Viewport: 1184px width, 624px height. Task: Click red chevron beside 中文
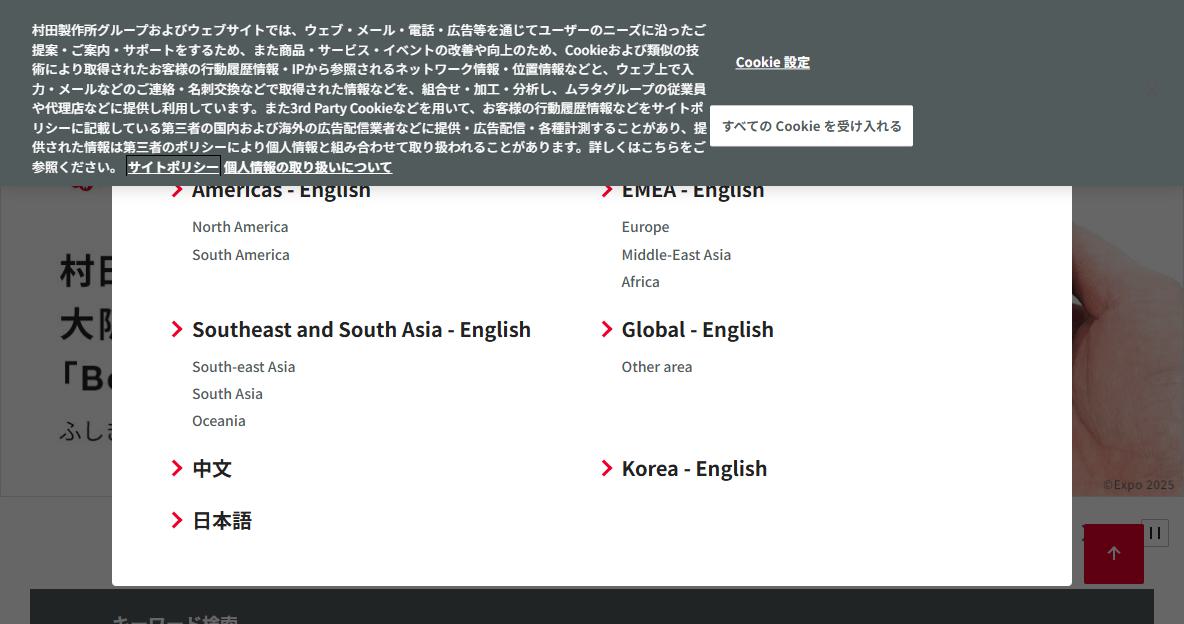click(x=177, y=468)
